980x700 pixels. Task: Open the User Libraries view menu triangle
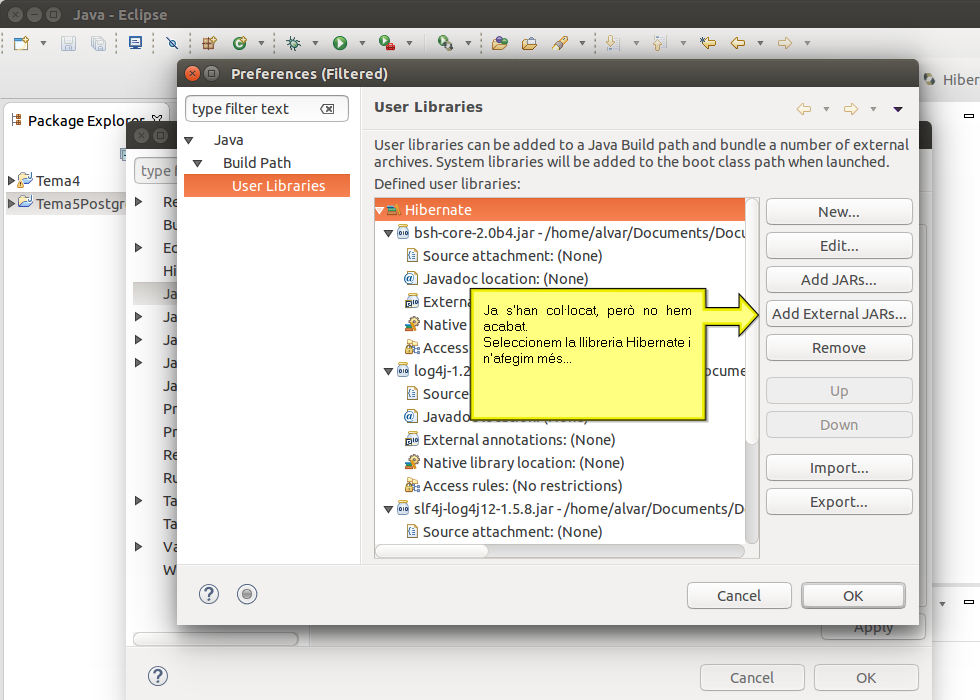coord(898,109)
